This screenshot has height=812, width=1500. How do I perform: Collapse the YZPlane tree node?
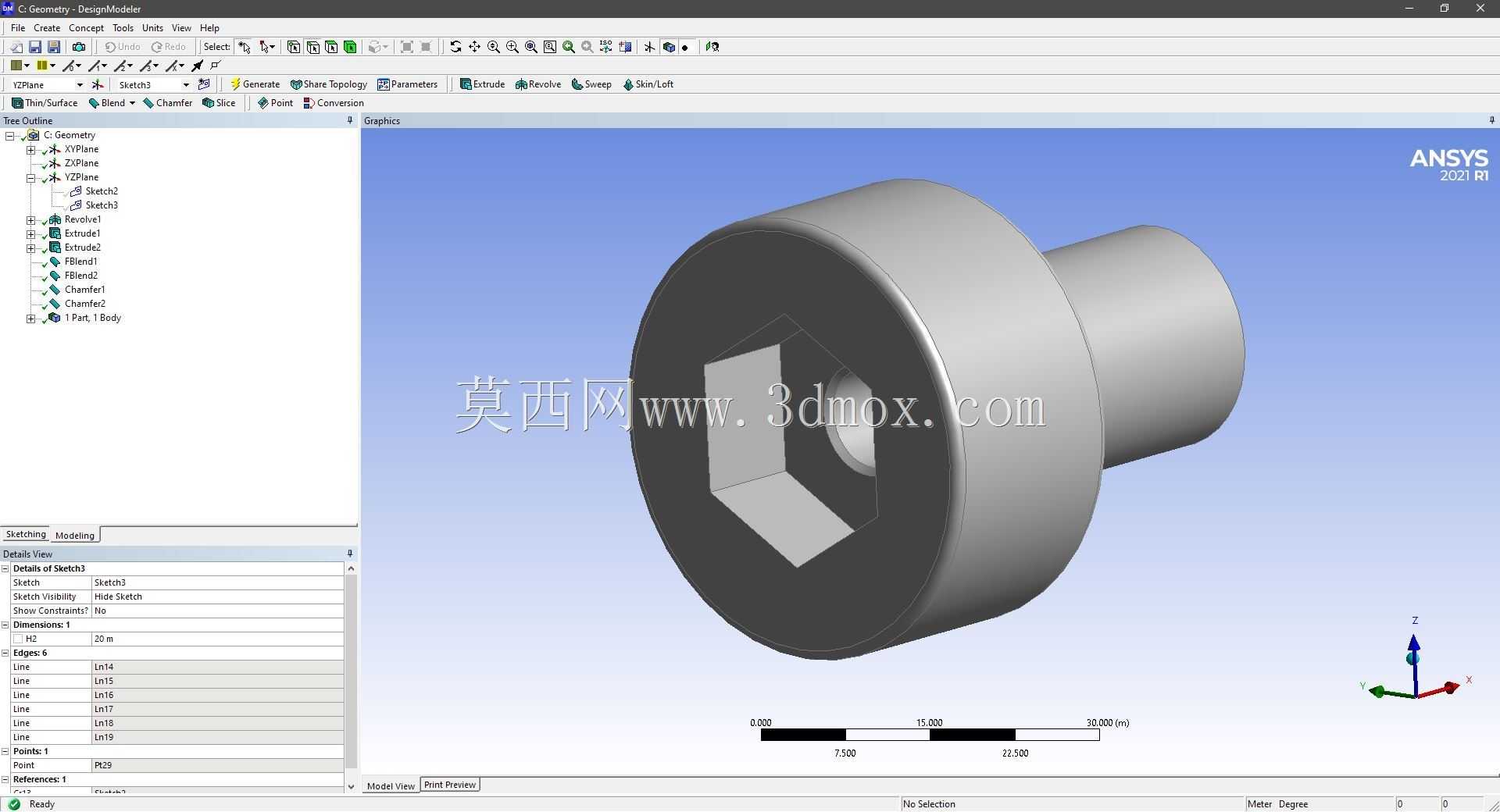(30, 178)
